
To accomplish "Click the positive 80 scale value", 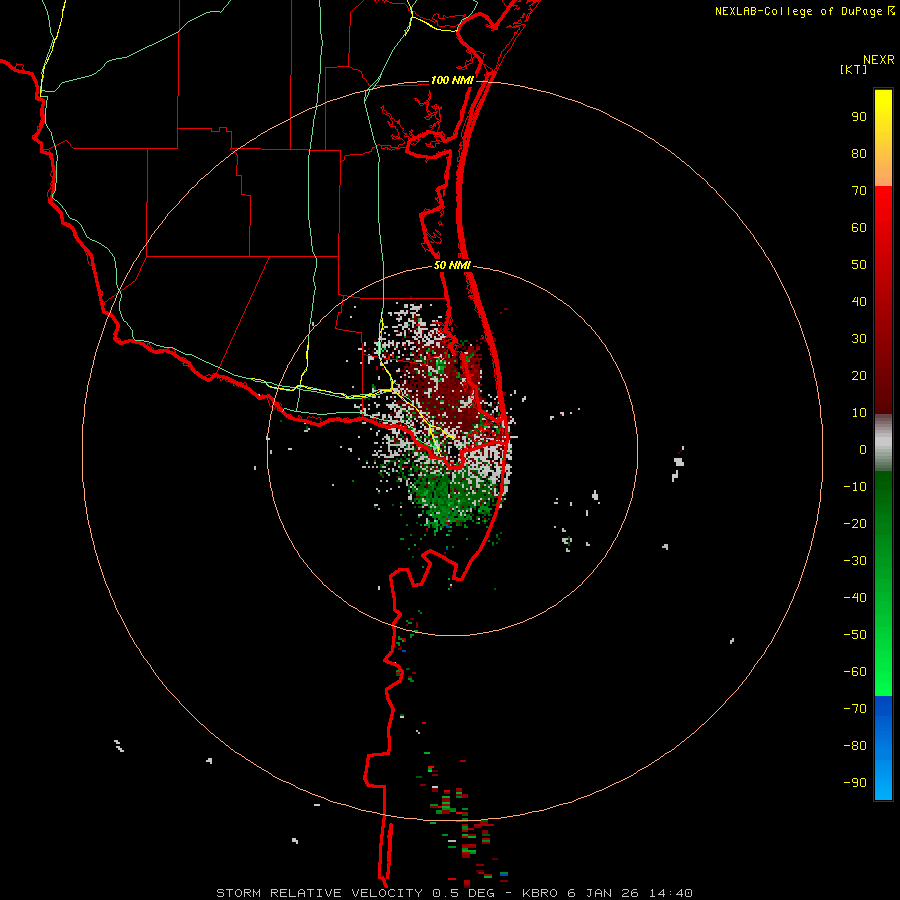I will click(x=859, y=153).
